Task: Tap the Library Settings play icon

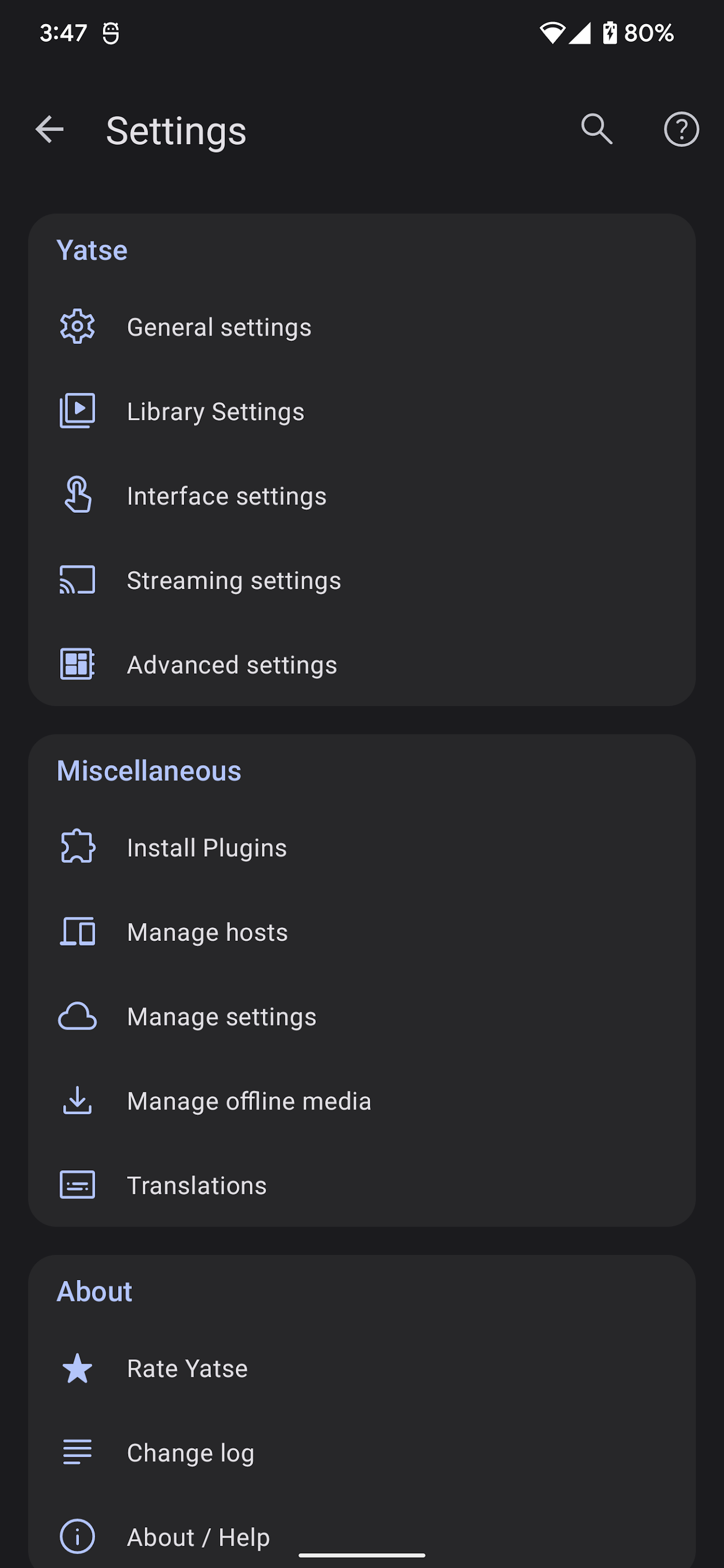Action: [x=77, y=411]
